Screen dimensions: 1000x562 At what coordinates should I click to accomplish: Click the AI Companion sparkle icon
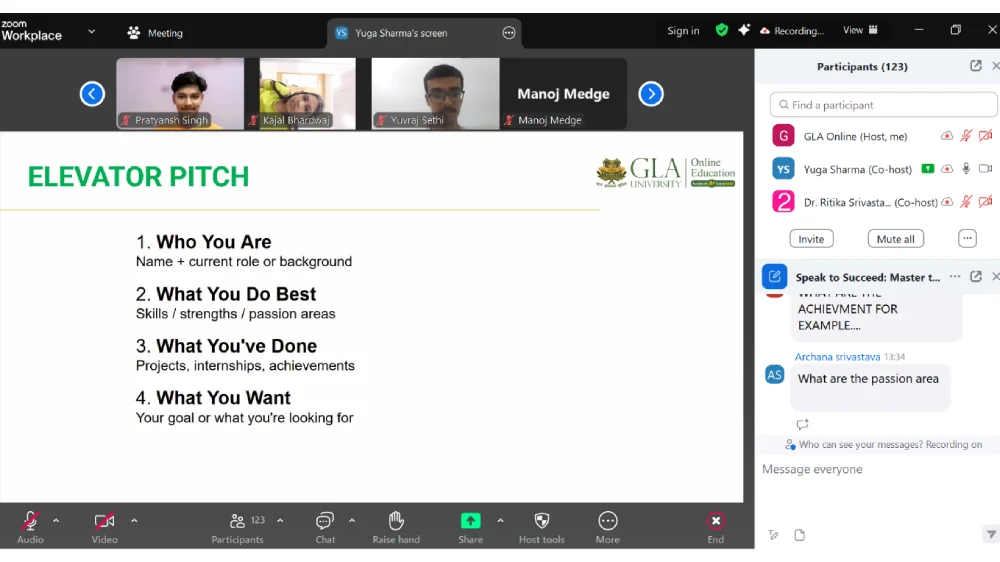pos(744,31)
